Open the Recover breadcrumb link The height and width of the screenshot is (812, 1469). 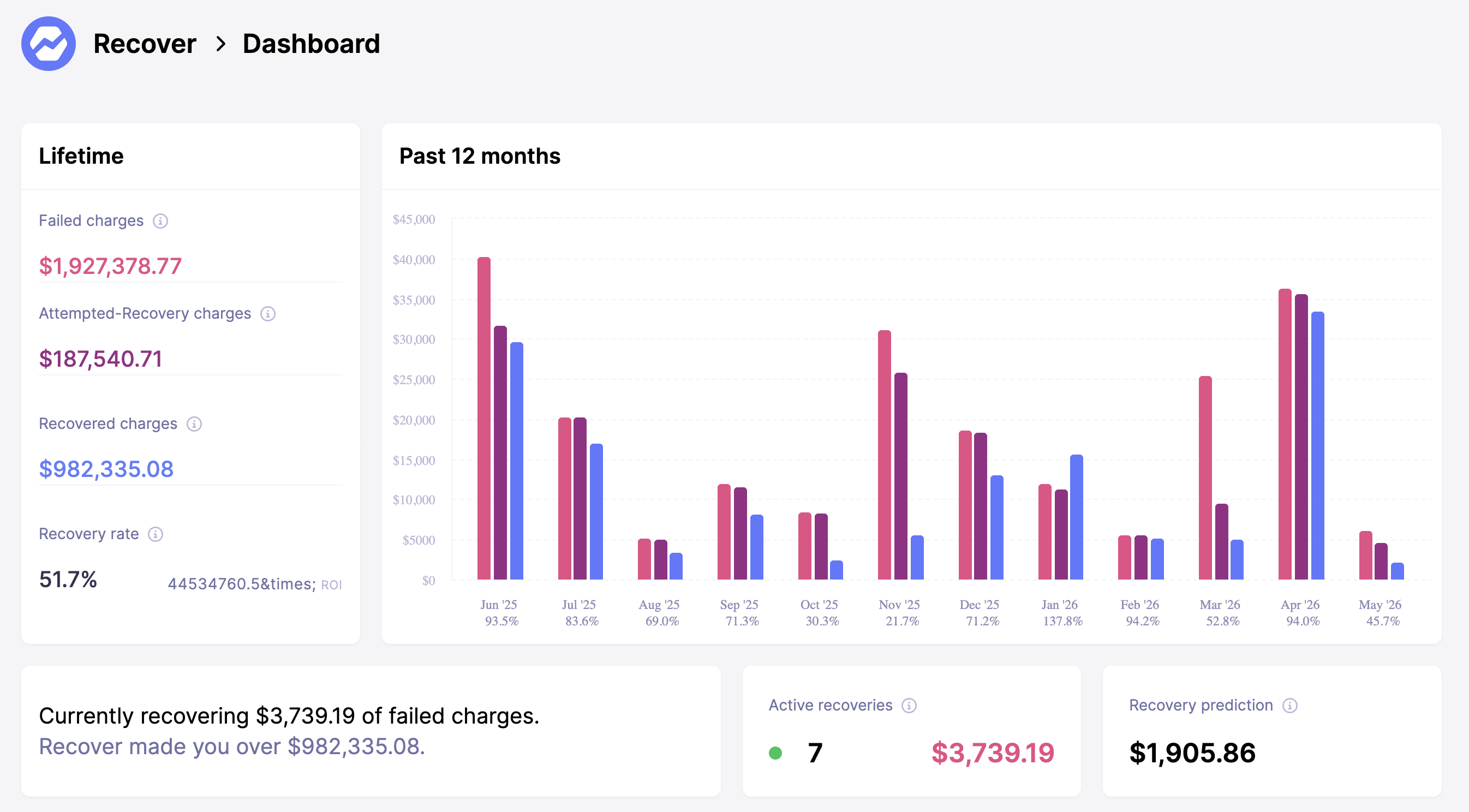point(145,44)
